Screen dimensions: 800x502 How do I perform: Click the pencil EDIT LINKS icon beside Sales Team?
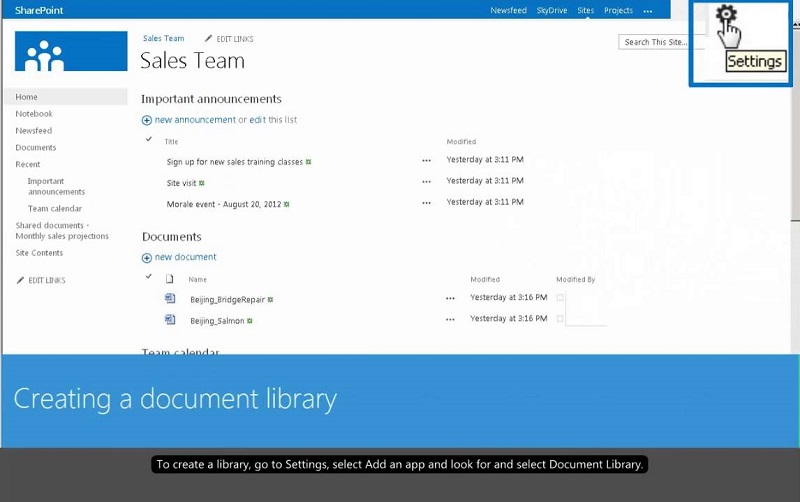click(x=208, y=38)
